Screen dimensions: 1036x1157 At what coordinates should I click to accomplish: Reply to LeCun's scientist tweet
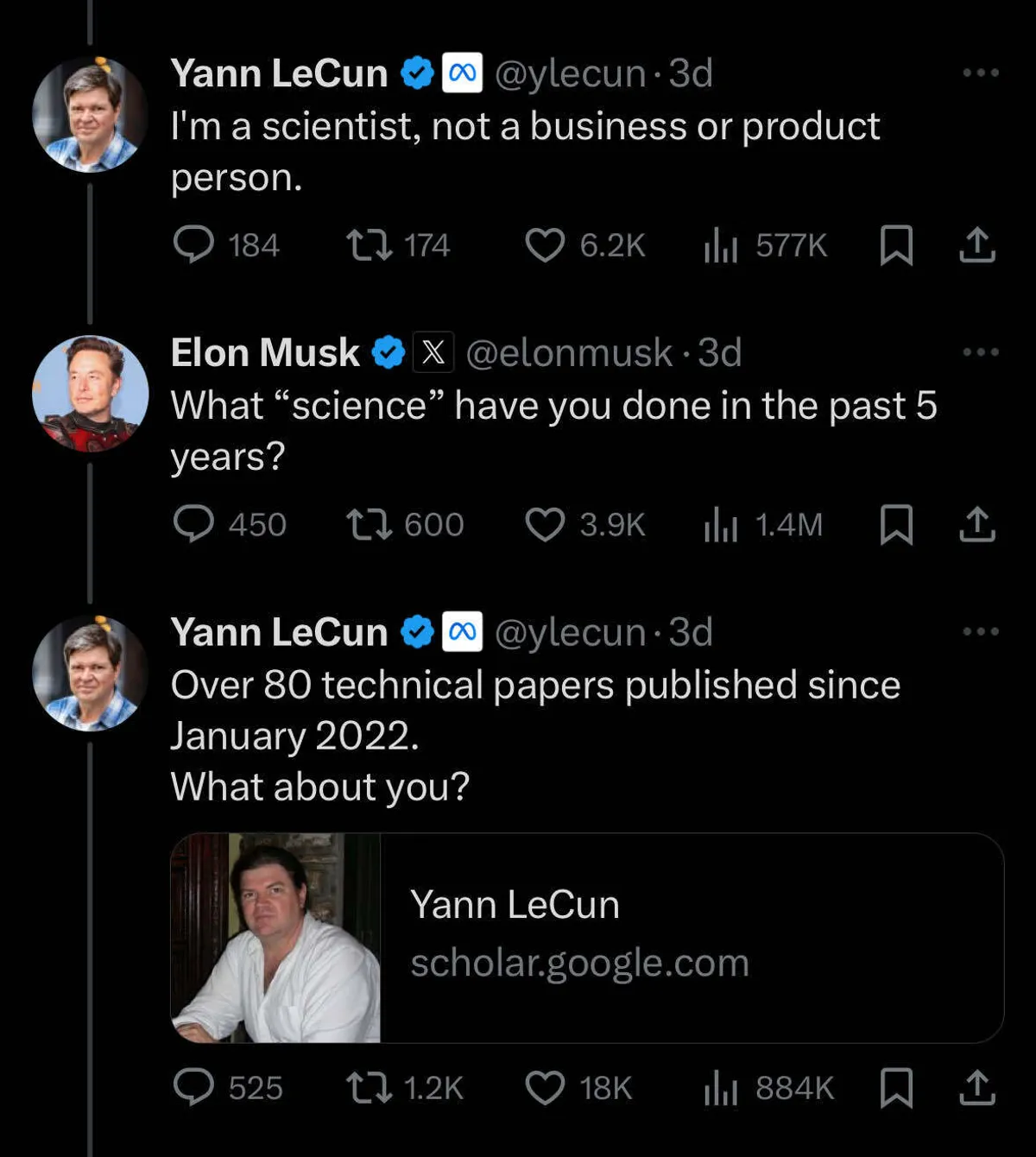coord(194,244)
